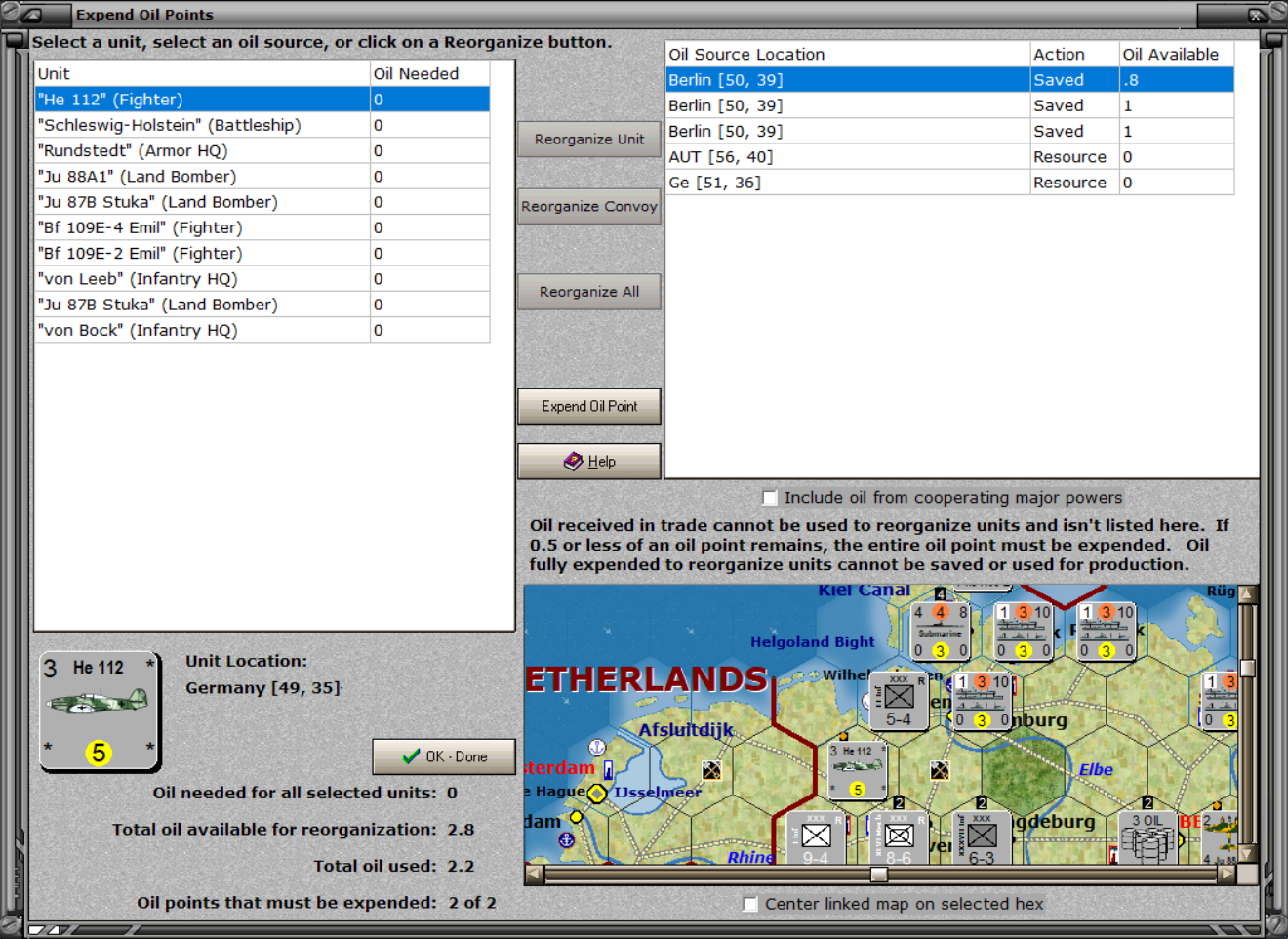The width and height of the screenshot is (1288, 939).
Task: Select the 6-3 infantry corps counter
Action: pyautogui.click(x=982, y=838)
